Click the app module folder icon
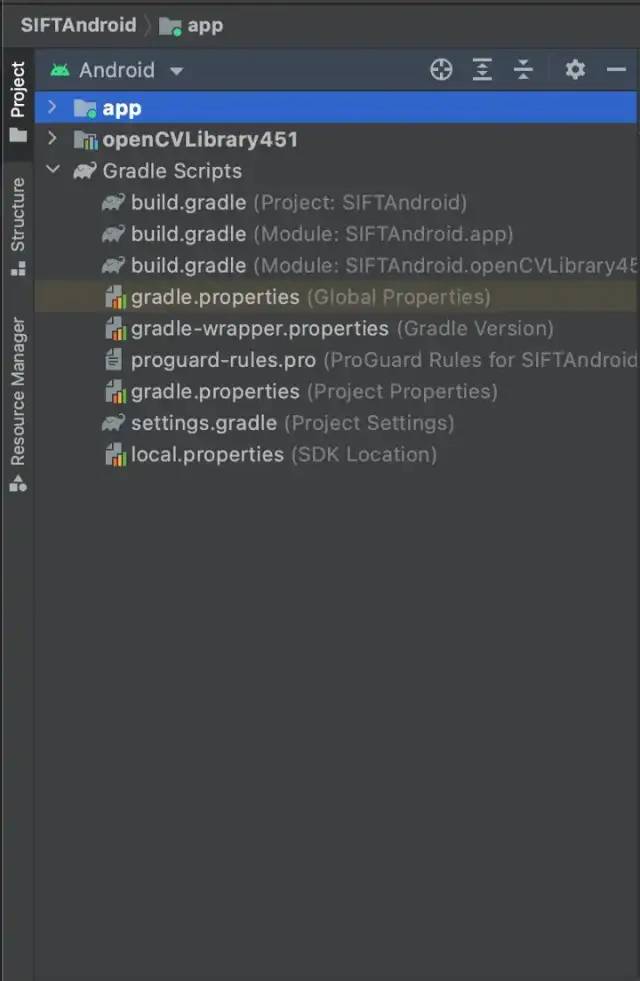 pyautogui.click(x=85, y=108)
